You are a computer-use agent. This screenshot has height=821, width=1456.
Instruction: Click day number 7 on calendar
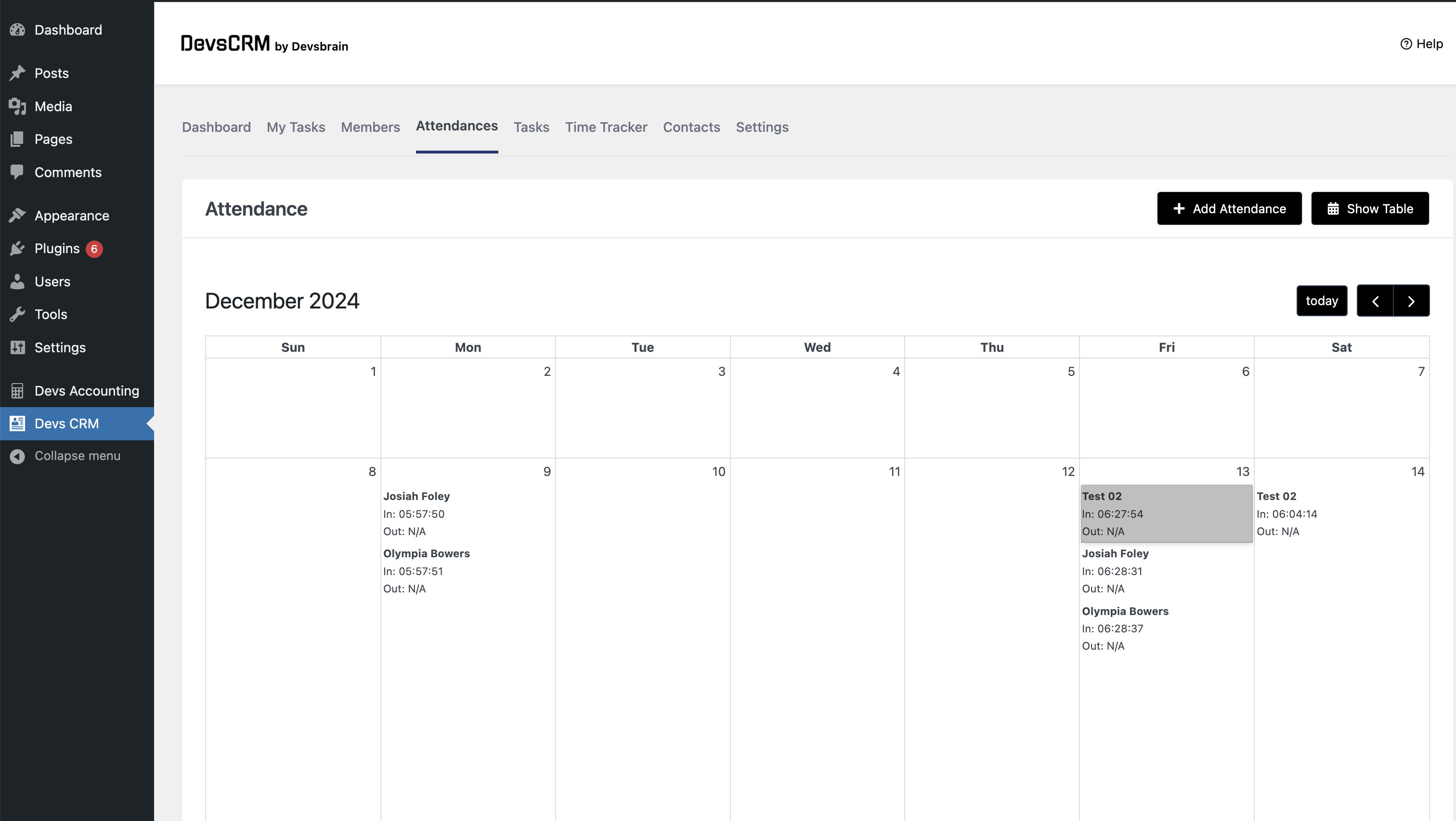[1421, 372]
